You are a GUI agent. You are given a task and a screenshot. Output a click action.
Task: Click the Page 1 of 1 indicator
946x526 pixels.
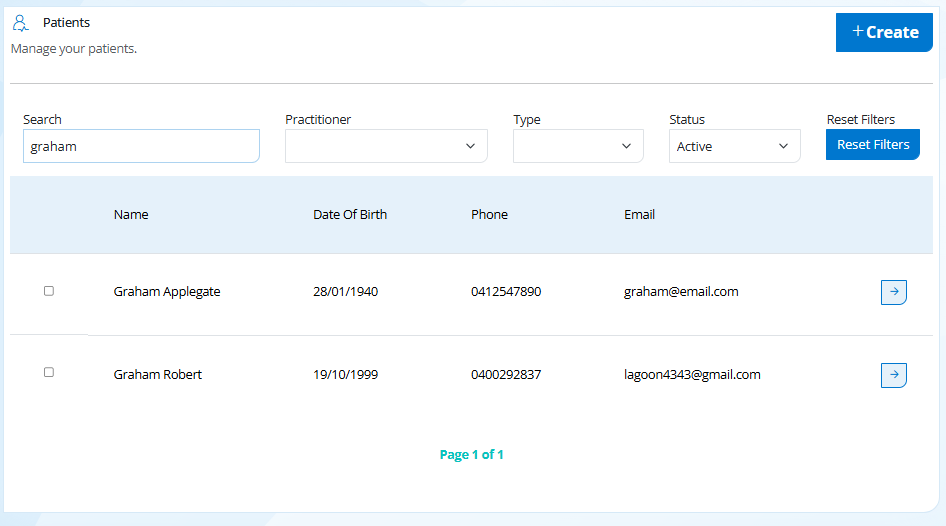[471, 455]
